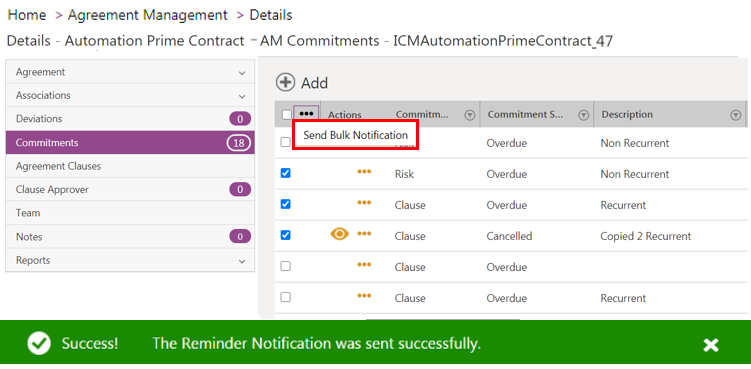Image resolution: width=751 pixels, height=369 pixels.
Task: Open actions dots for last Clause Overdue Recurrent row
Action: pyautogui.click(x=364, y=296)
